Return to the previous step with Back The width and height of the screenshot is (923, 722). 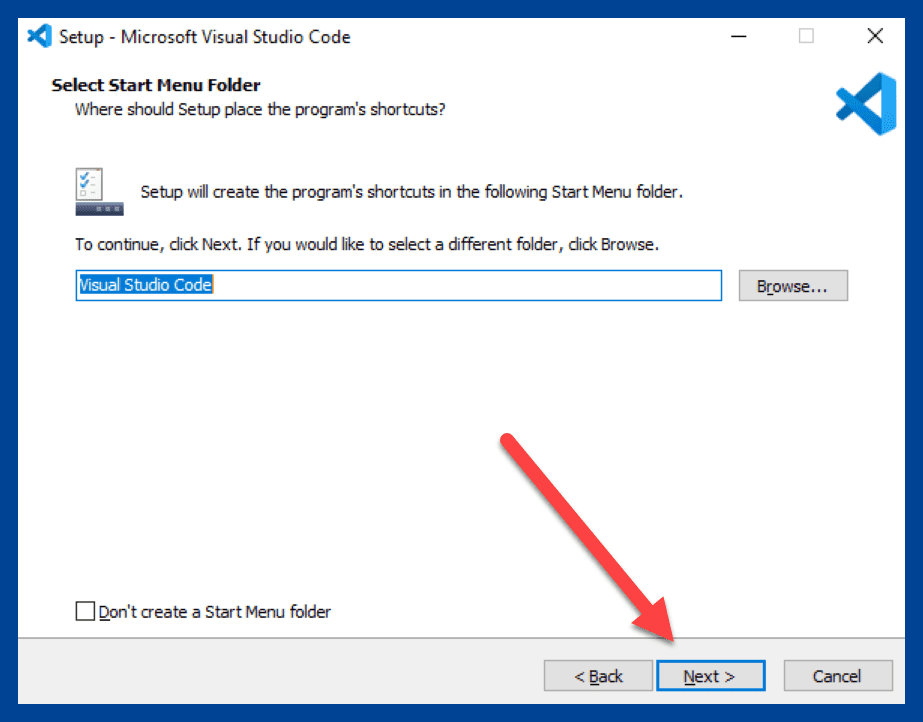click(x=598, y=675)
